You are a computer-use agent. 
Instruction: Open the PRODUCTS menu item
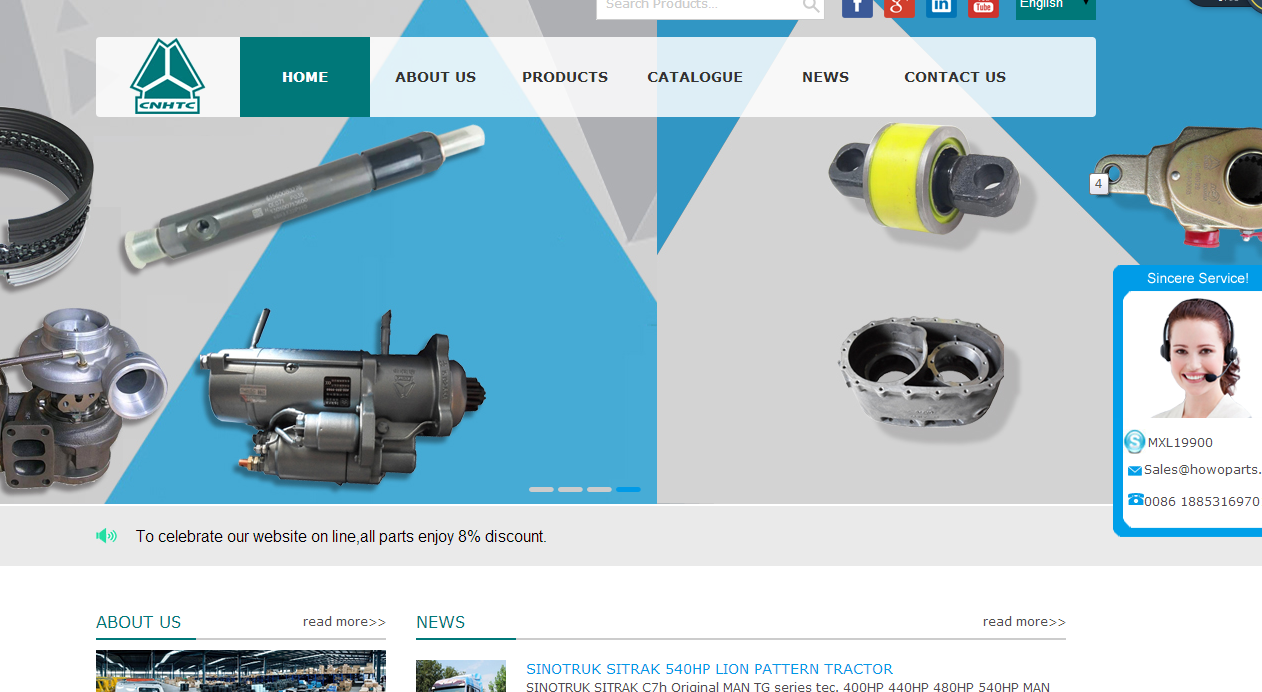(565, 77)
